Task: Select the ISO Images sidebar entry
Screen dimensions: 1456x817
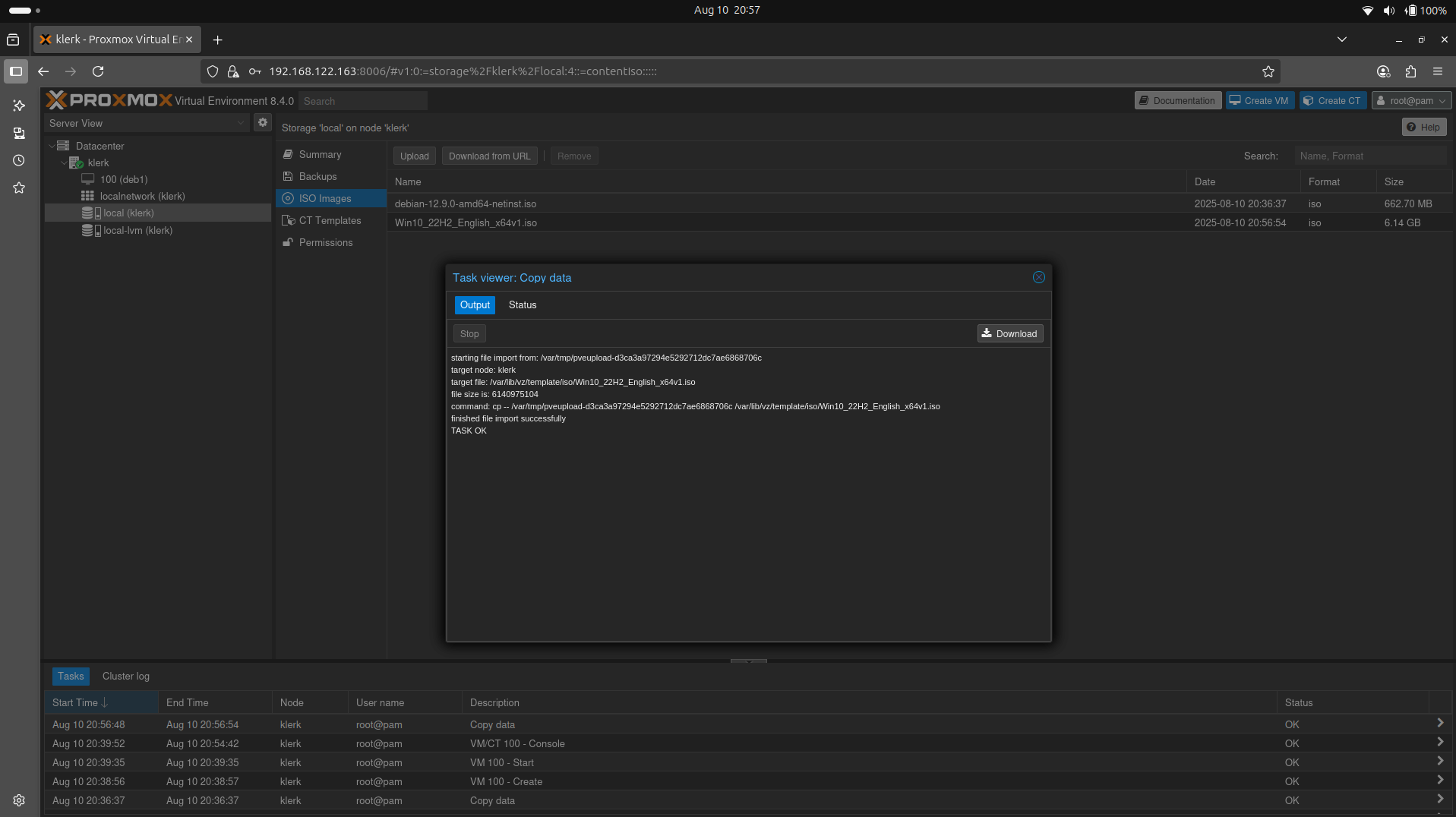Action: tap(324, 198)
